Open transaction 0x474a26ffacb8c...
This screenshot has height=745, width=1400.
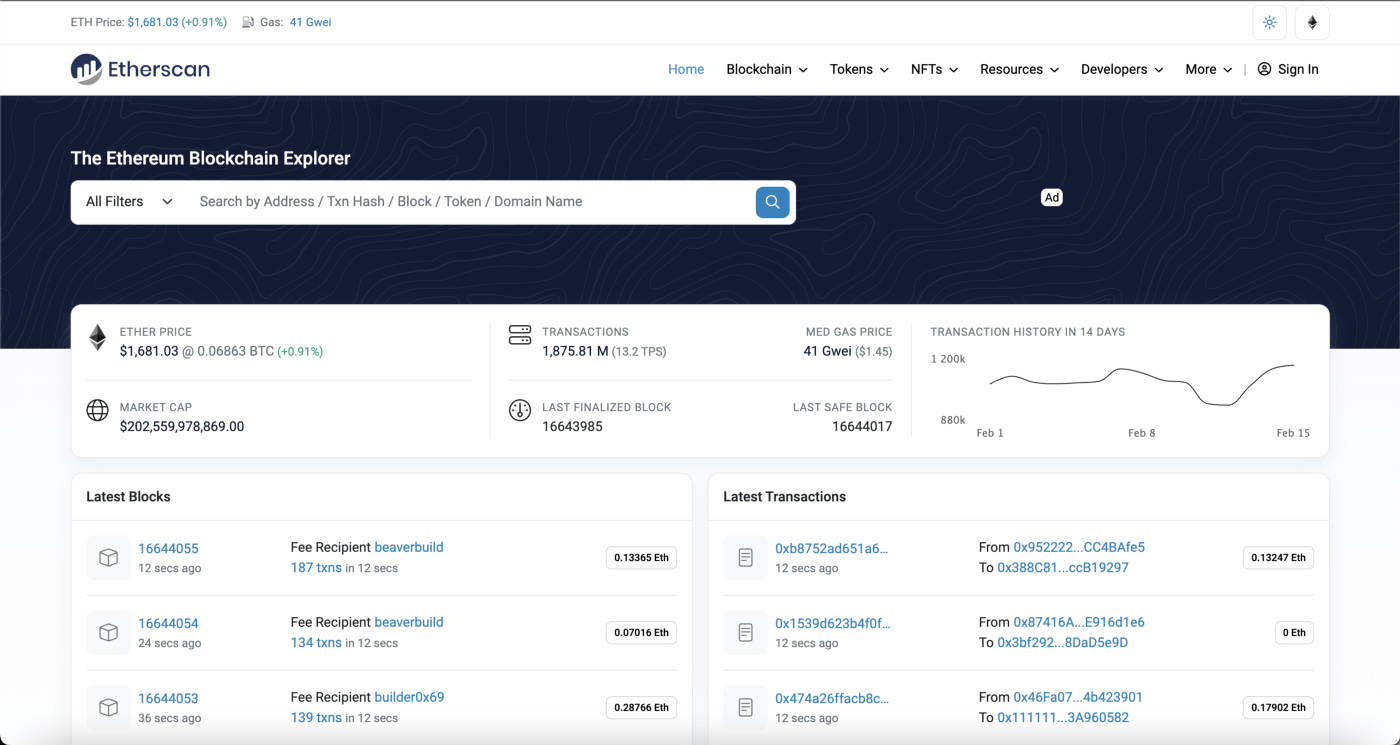click(x=832, y=698)
